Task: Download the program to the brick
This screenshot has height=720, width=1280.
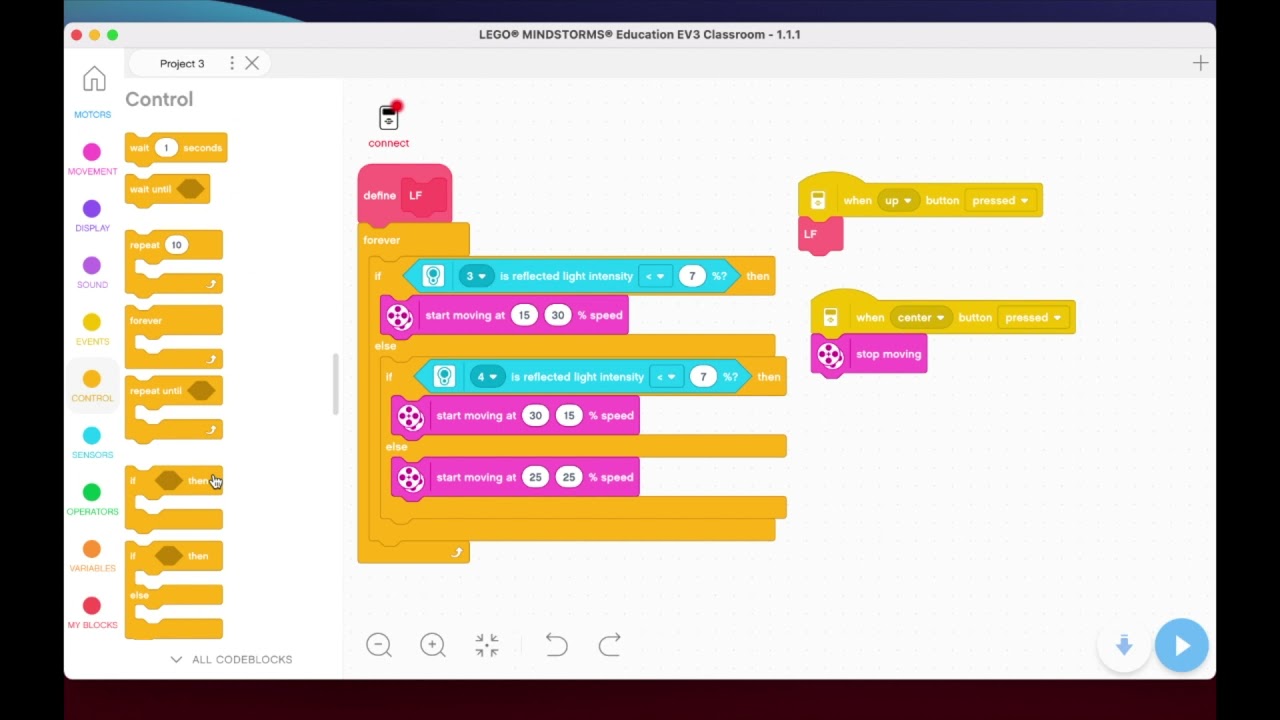Action: tap(1124, 646)
